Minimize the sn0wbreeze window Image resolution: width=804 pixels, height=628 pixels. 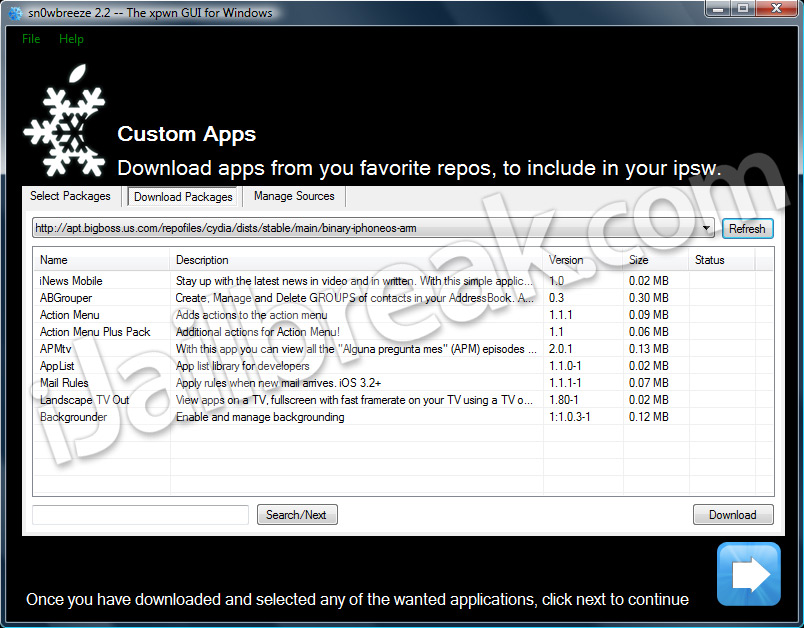pyautogui.click(x=718, y=9)
